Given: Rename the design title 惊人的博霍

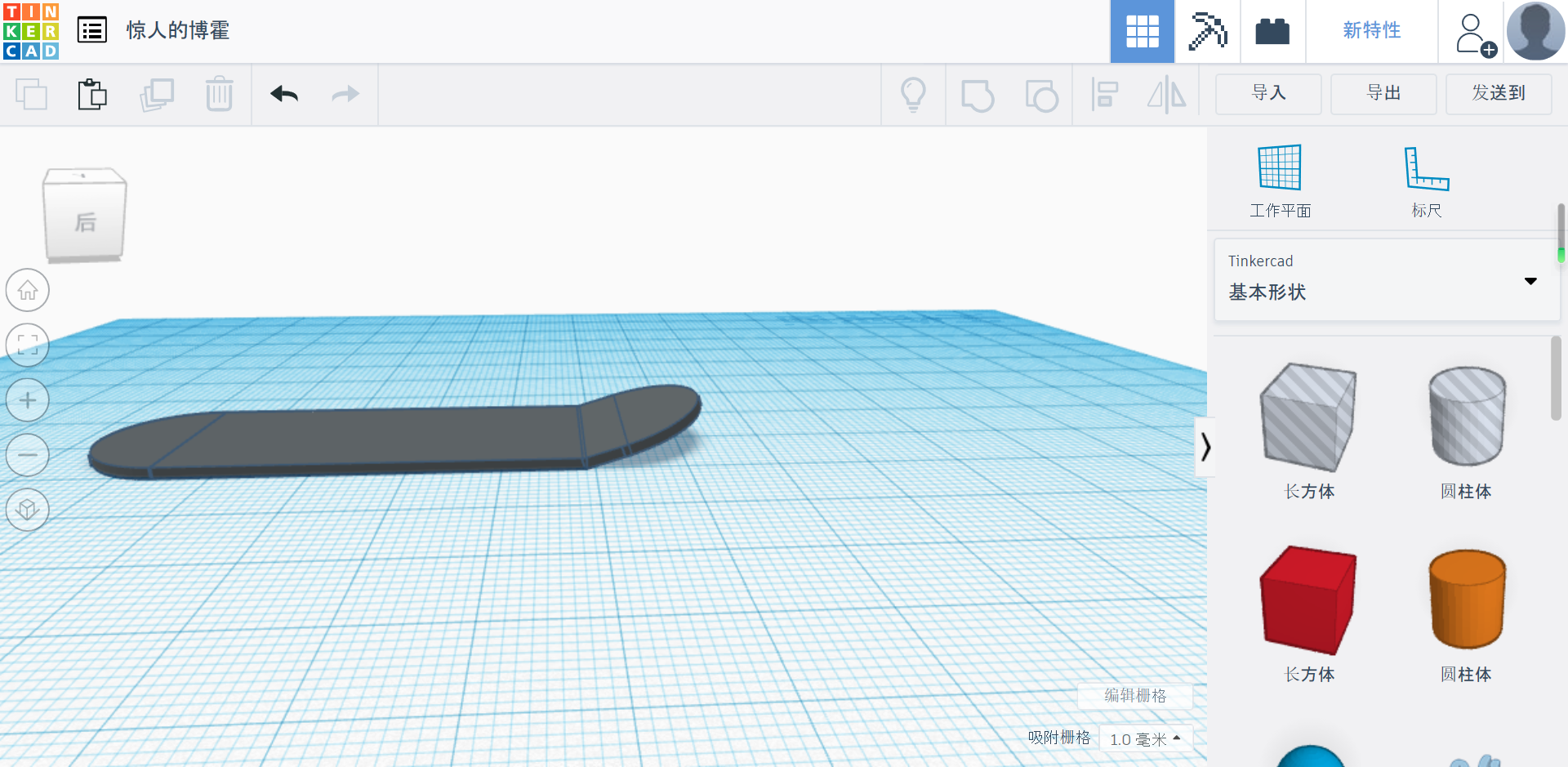Looking at the screenshot, I should click(177, 30).
